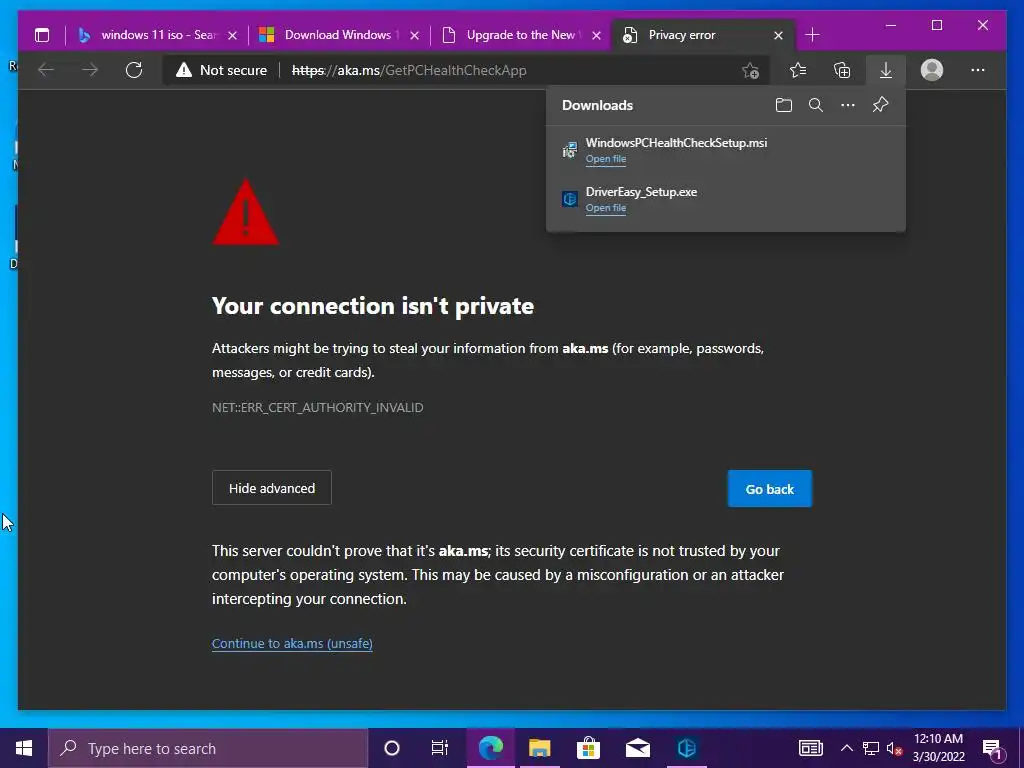Viewport: 1024px width, 768px height.
Task: Click the Not secure warning indicator
Action: coord(221,70)
